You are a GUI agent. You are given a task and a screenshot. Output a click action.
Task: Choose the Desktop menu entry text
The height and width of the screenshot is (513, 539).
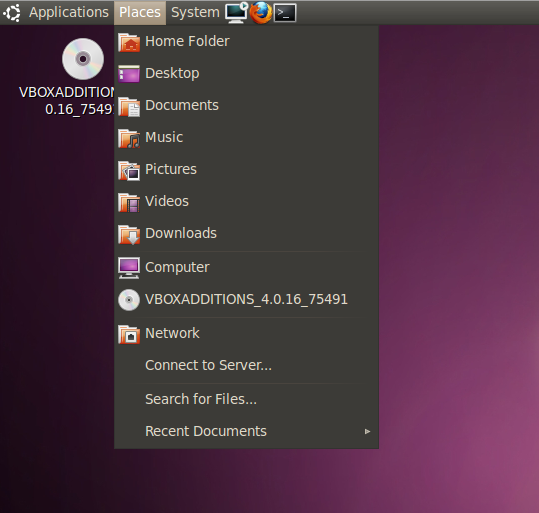pos(172,74)
